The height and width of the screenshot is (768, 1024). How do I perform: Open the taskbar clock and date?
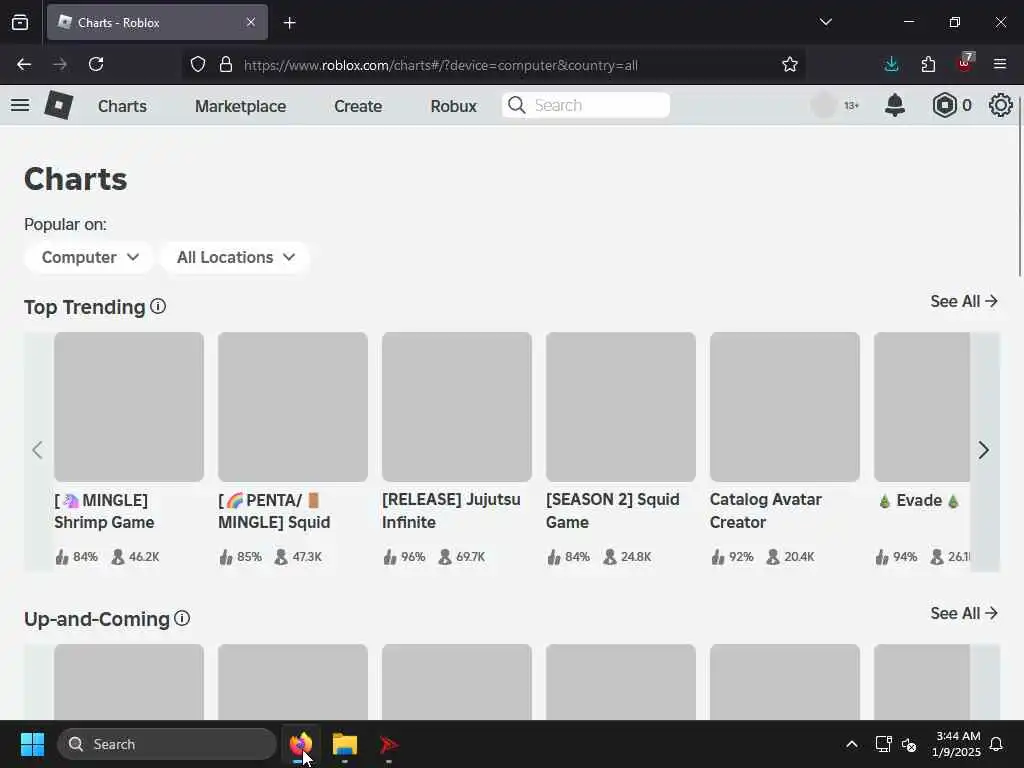pos(956,744)
